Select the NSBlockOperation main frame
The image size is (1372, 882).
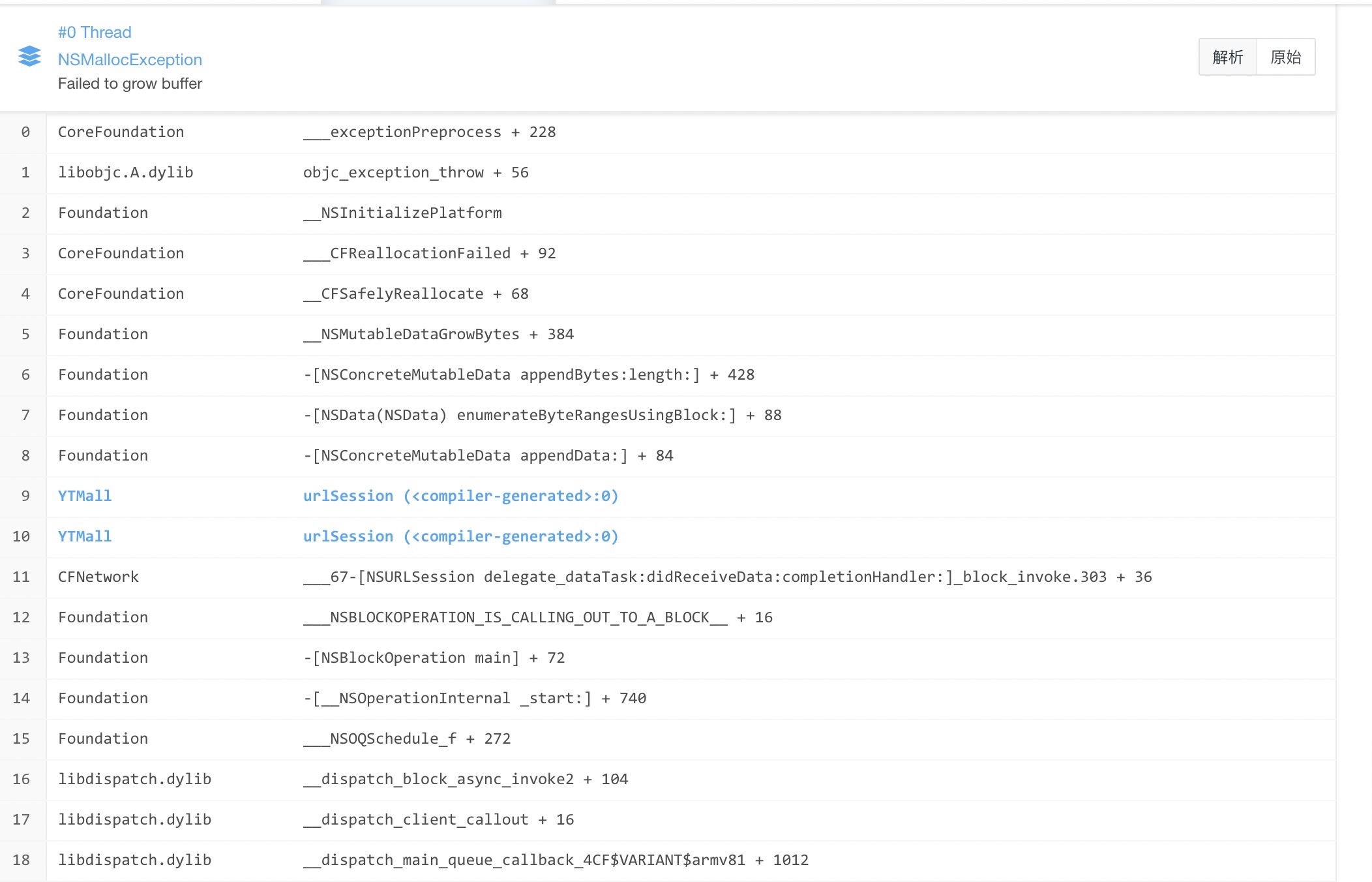click(x=434, y=658)
